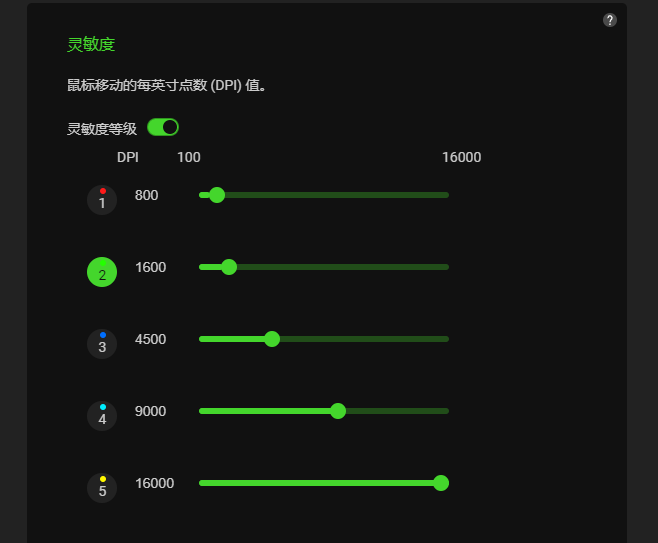The width and height of the screenshot is (658, 543).
Task: Select the active green stage 2 circle
Action: (102, 272)
